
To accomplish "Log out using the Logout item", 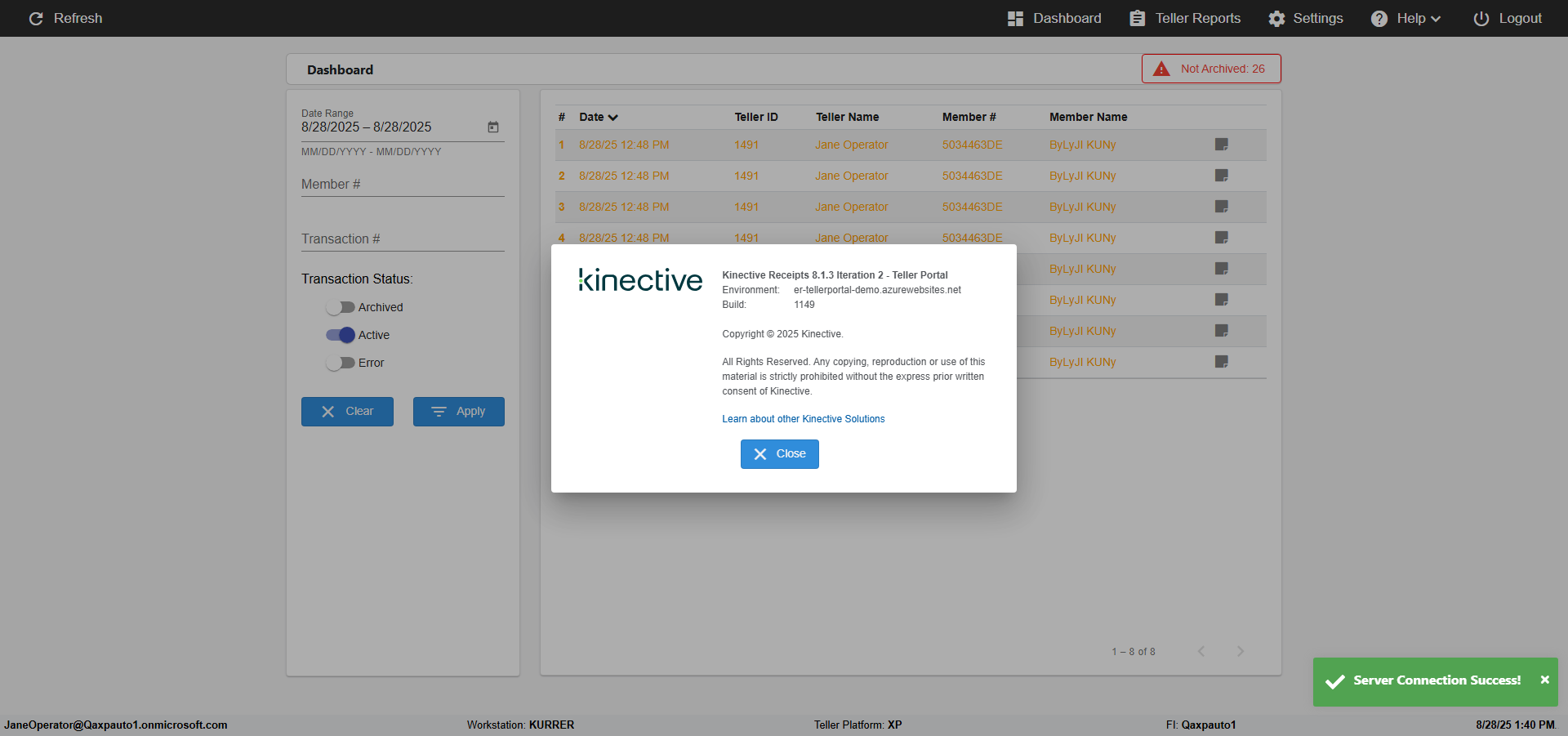I will (1508, 18).
